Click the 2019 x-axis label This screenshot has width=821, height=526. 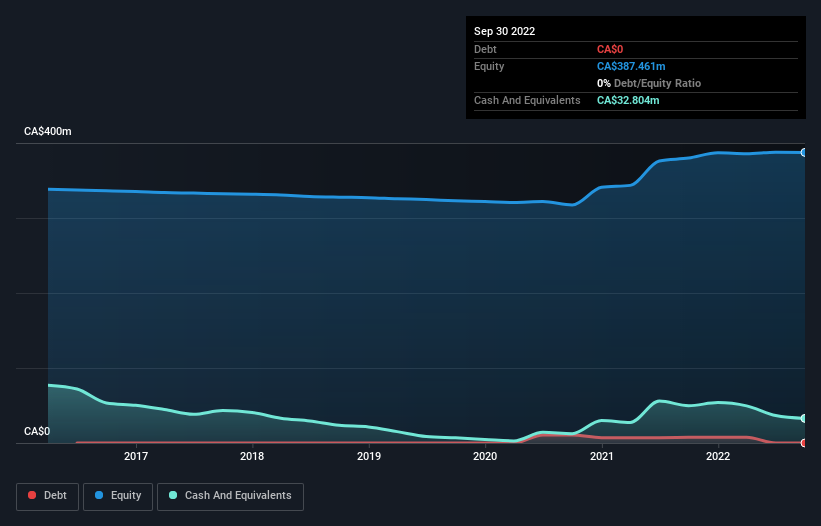coord(369,456)
